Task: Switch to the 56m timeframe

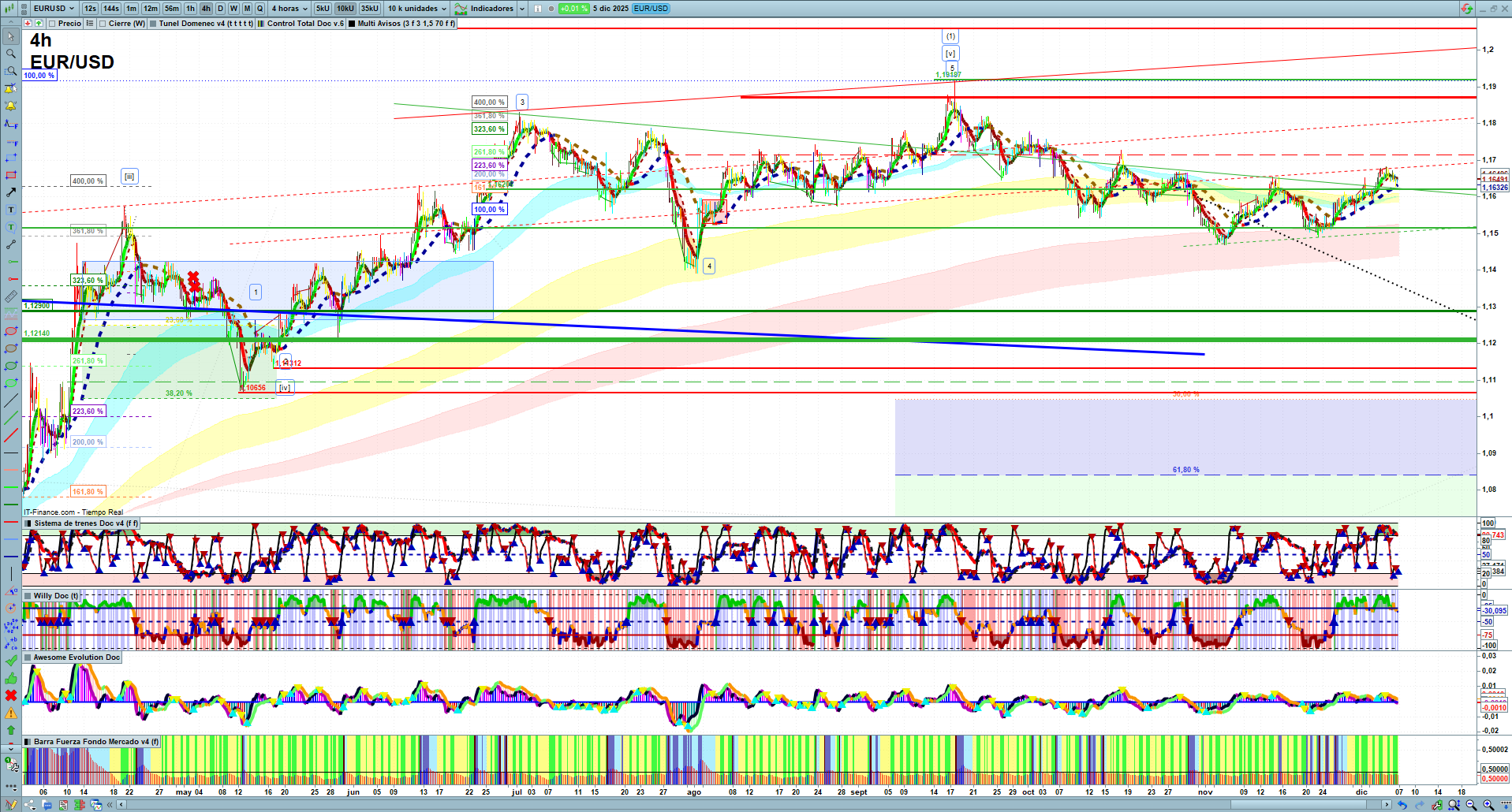Action: (171, 9)
